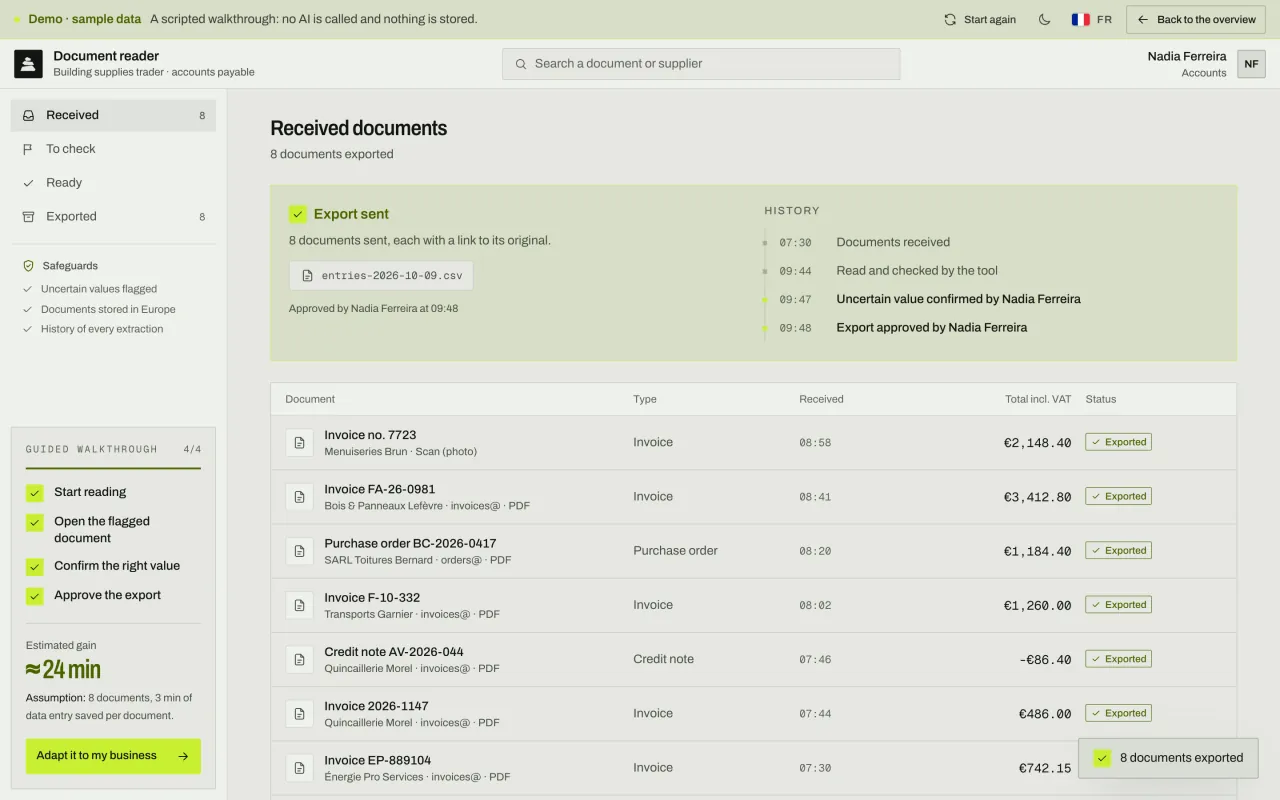The width and height of the screenshot is (1280, 800).
Task: Click the Received column header
Action: click(821, 399)
